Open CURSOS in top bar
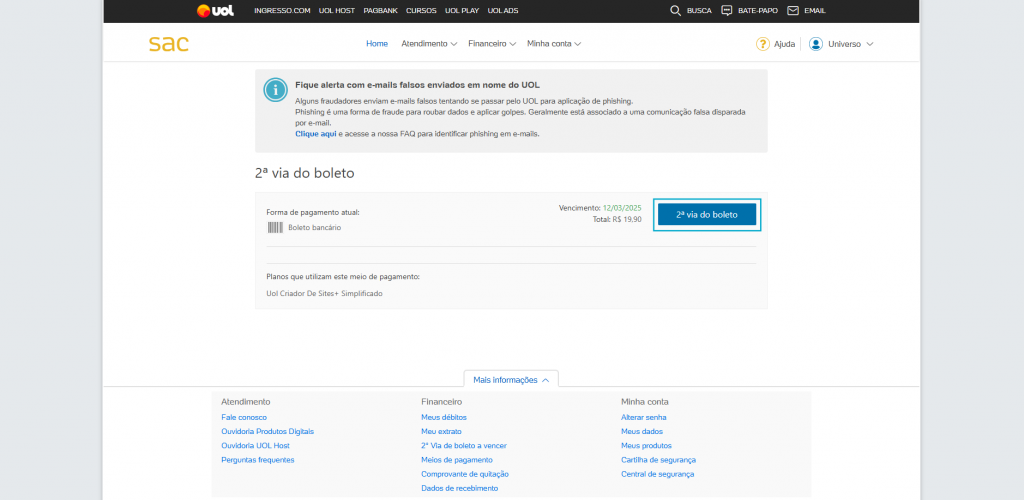Screen dimensions: 1024x500 (x=421, y=11)
